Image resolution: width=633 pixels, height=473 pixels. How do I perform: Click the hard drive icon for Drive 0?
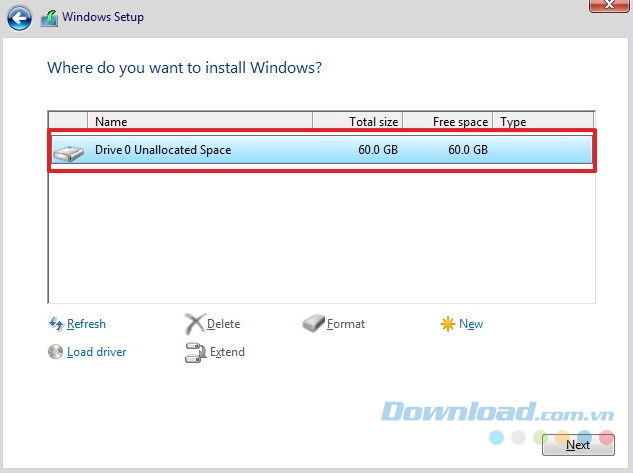(x=69, y=151)
